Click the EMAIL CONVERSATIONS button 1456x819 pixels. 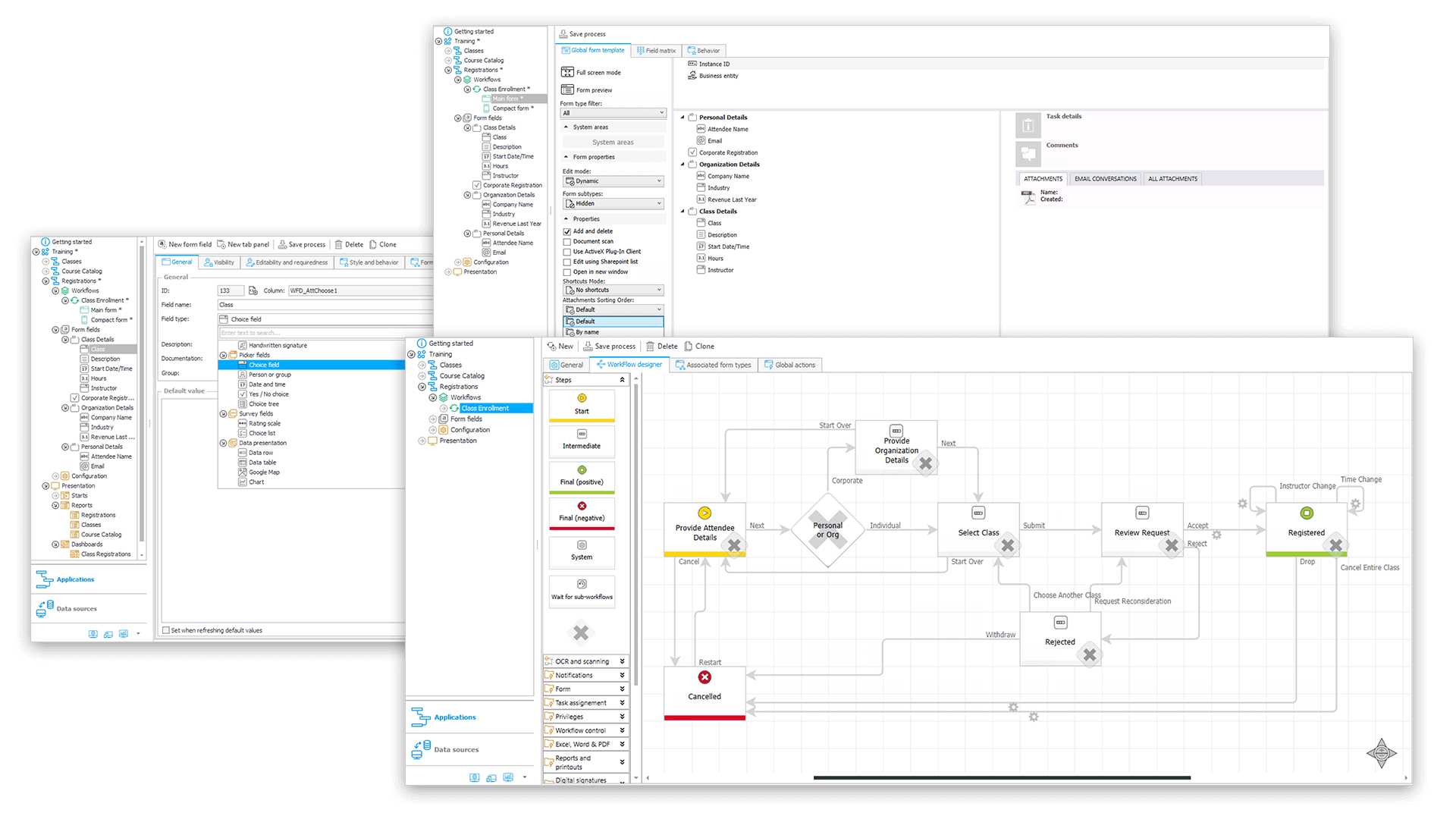click(1105, 179)
